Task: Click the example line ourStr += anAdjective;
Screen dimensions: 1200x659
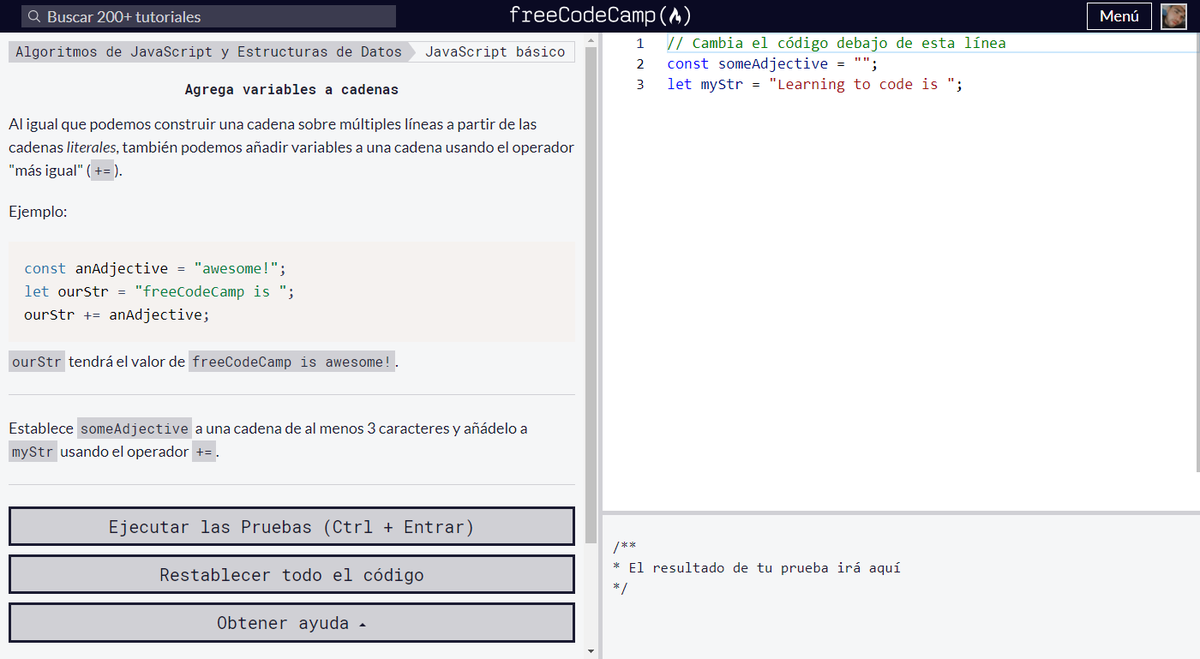Action: pos(117,314)
